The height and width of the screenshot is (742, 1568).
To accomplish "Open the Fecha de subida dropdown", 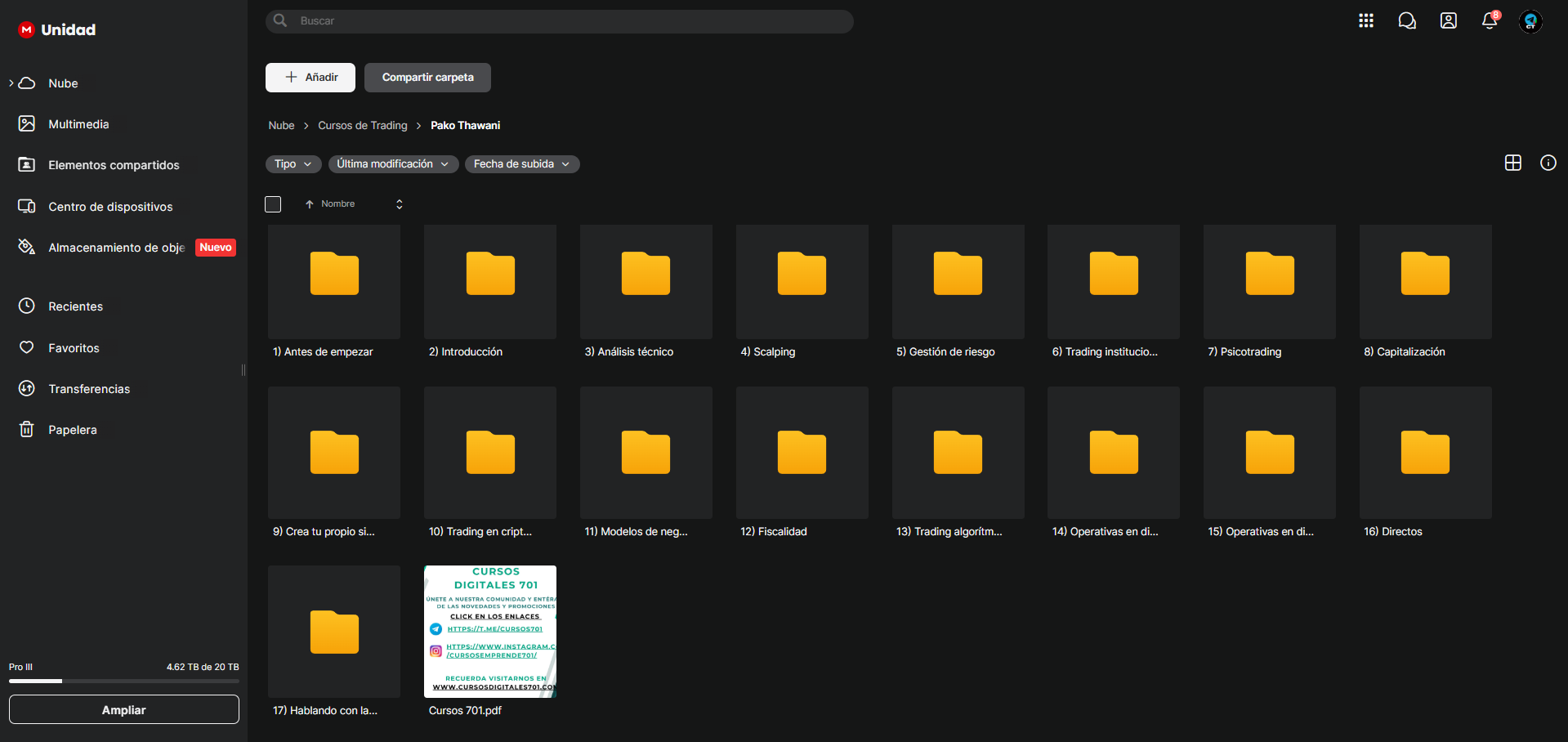I will (x=522, y=164).
